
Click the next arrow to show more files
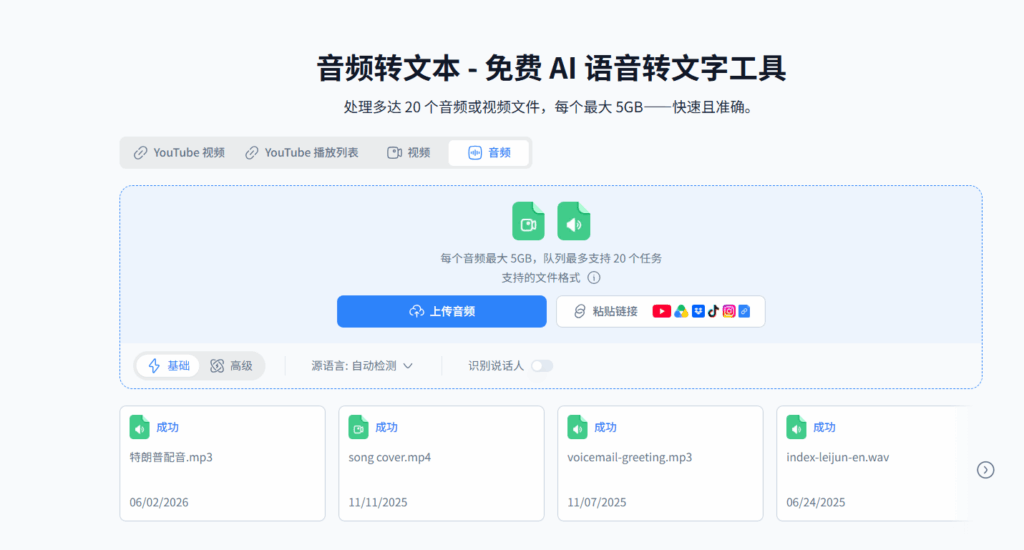tap(985, 470)
